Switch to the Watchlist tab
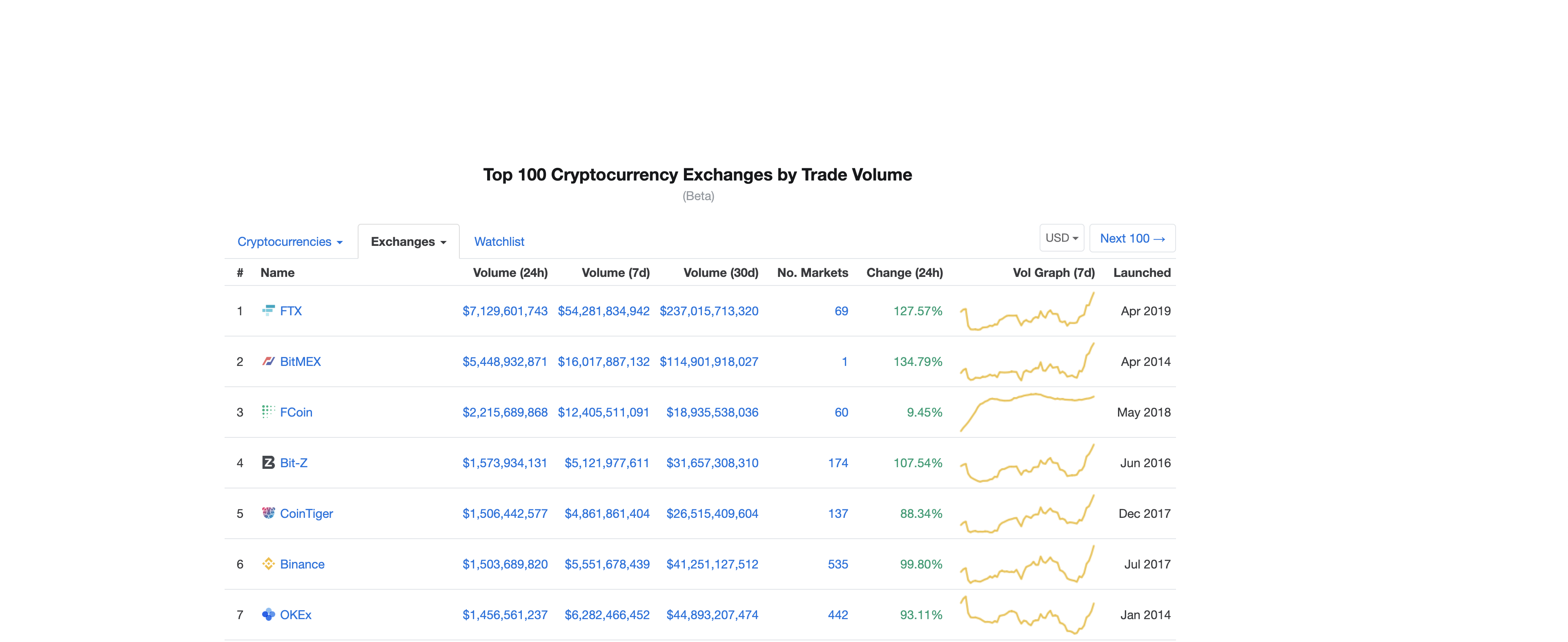 499,242
